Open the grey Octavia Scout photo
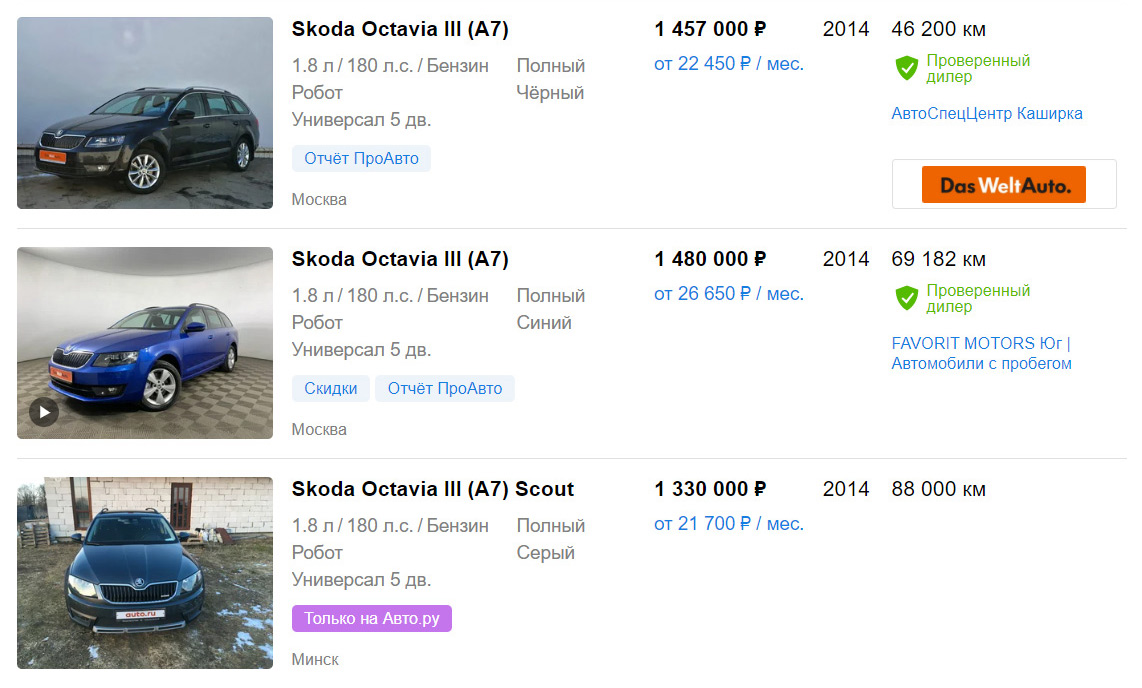This screenshot has height=688, width=1142. point(145,573)
